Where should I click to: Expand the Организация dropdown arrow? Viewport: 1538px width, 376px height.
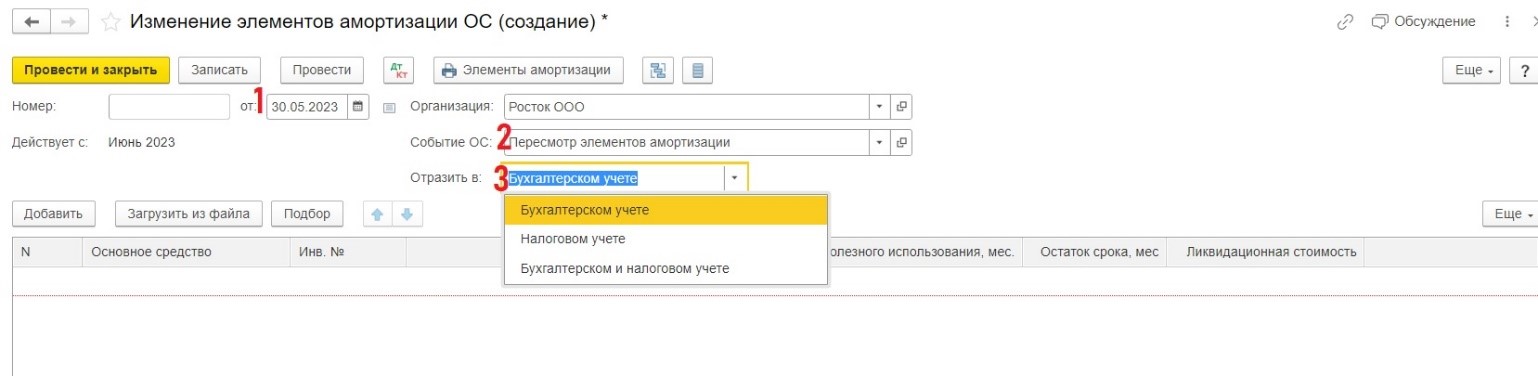tap(879, 106)
